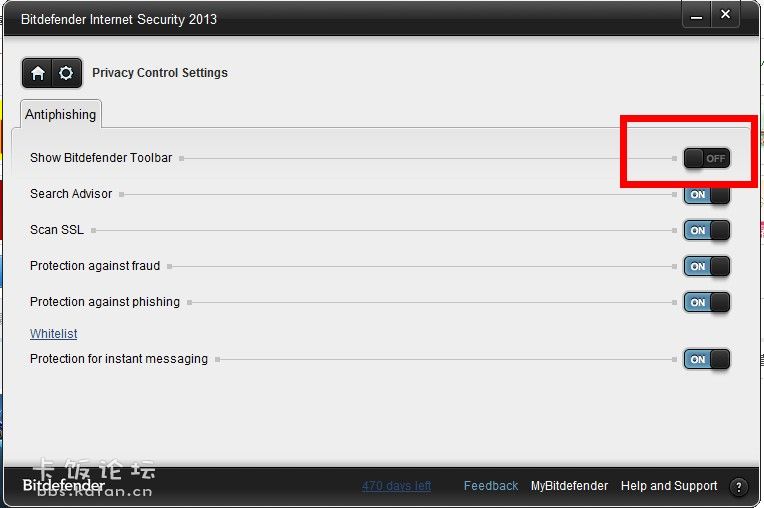This screenshot has height=508, width=764.
Task: Open the Feedback link
Action: tap(491, 486)
